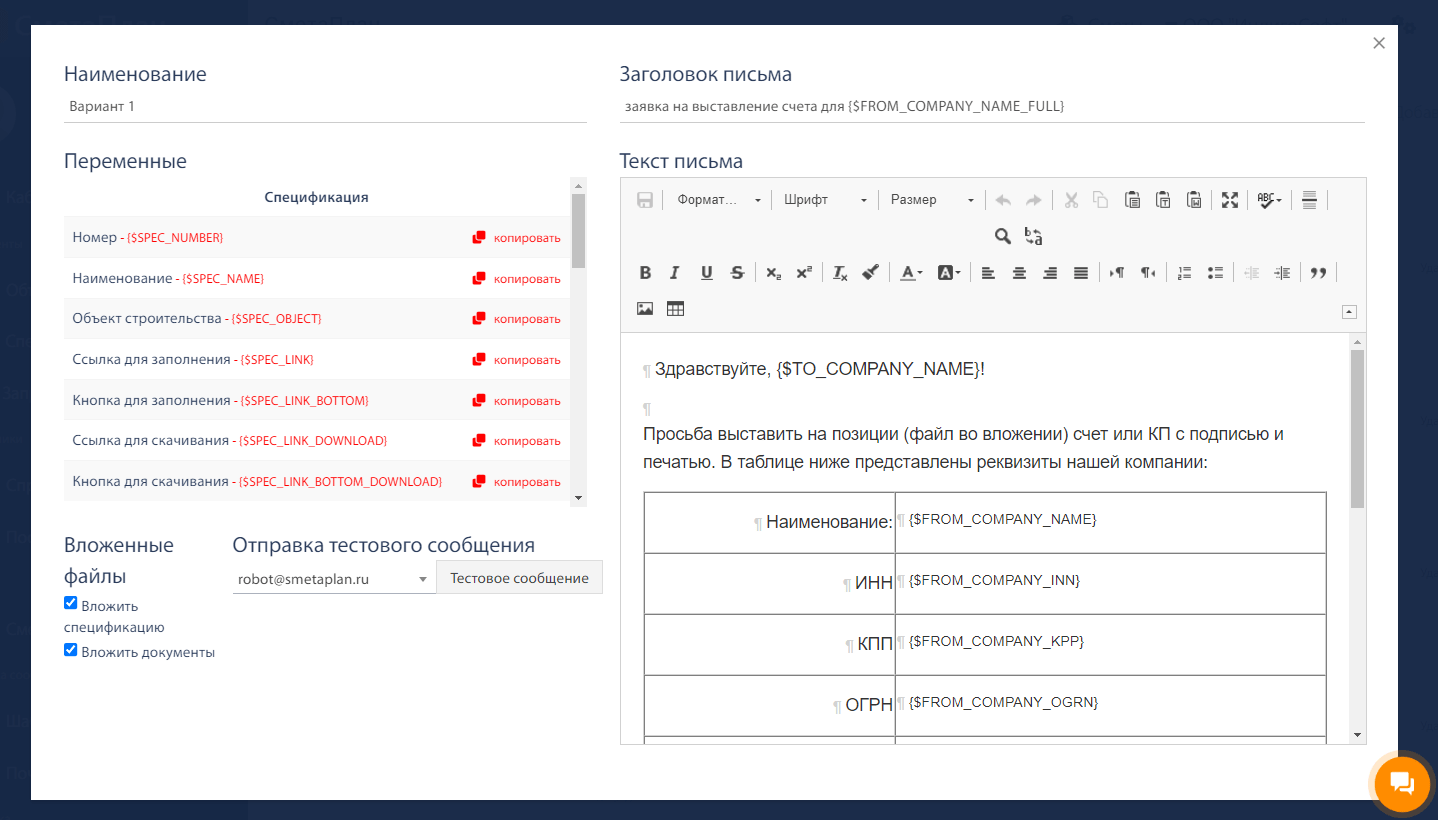Screen dimensions: 1438x820
Task: Open the find (magnifier) tool
Action: (1002, 236)
